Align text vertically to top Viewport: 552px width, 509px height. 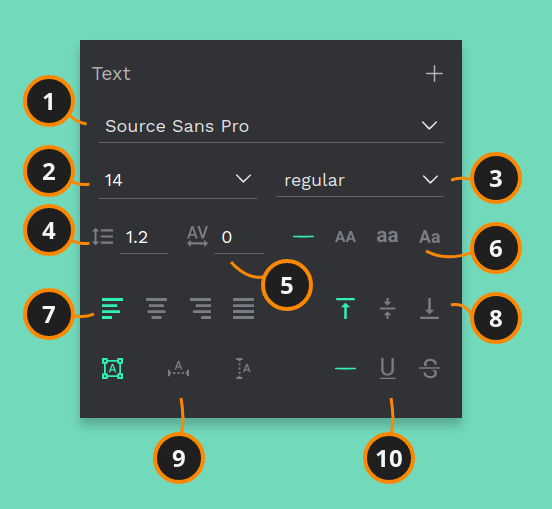pyautogui.click(x=345, y=308)
